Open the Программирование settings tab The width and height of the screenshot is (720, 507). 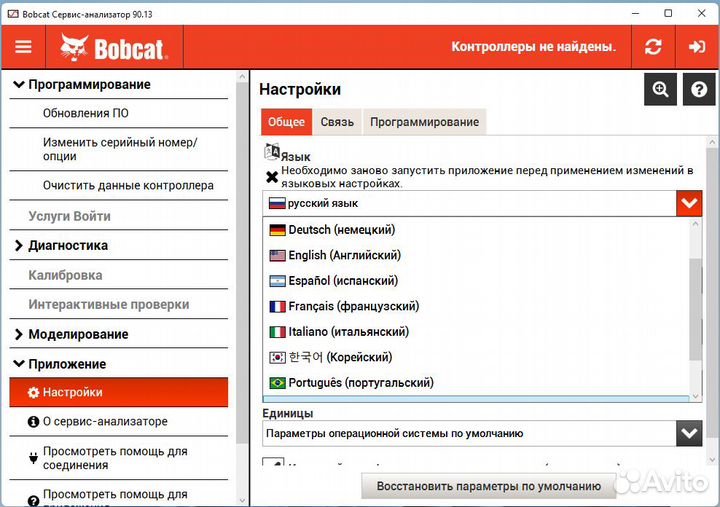coord(425,122)
